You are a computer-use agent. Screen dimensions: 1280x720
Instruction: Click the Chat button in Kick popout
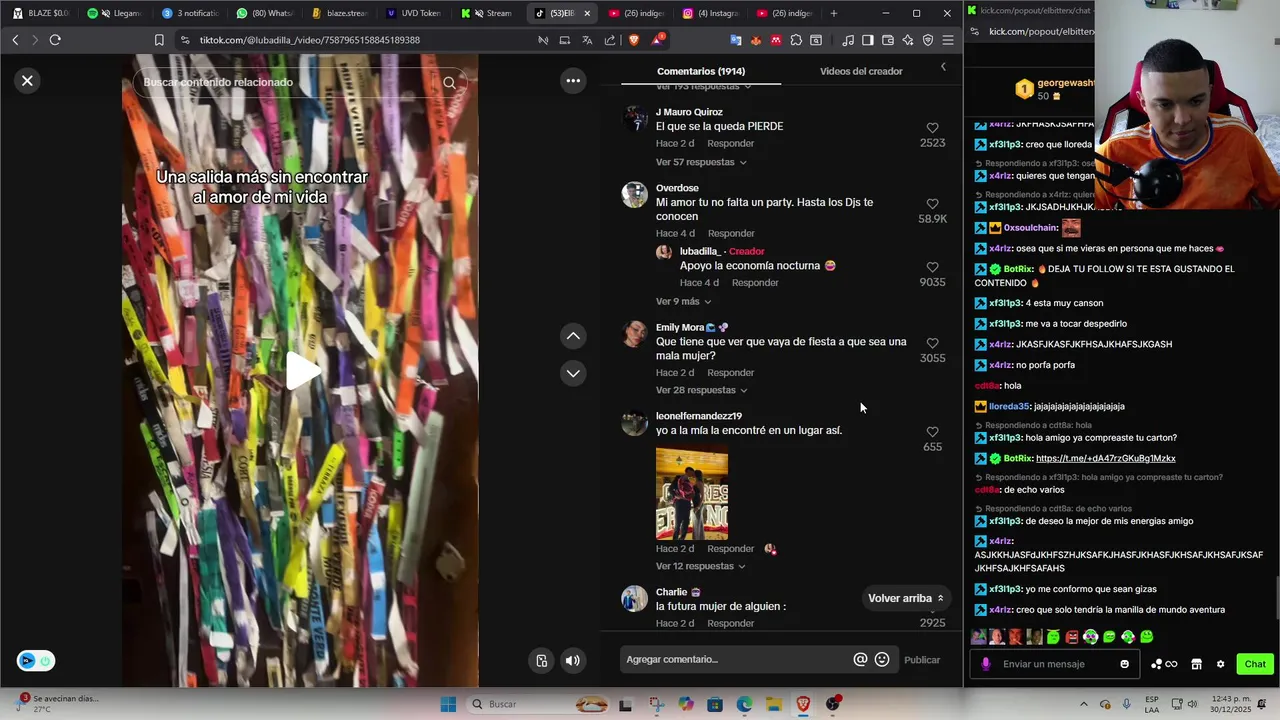(x=1255, y=664)
